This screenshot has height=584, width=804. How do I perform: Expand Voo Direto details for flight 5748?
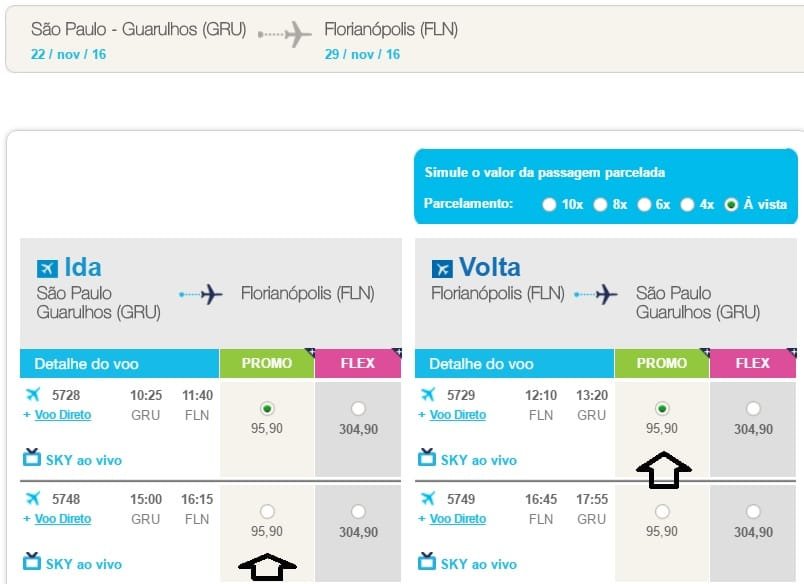pos(63,519)
